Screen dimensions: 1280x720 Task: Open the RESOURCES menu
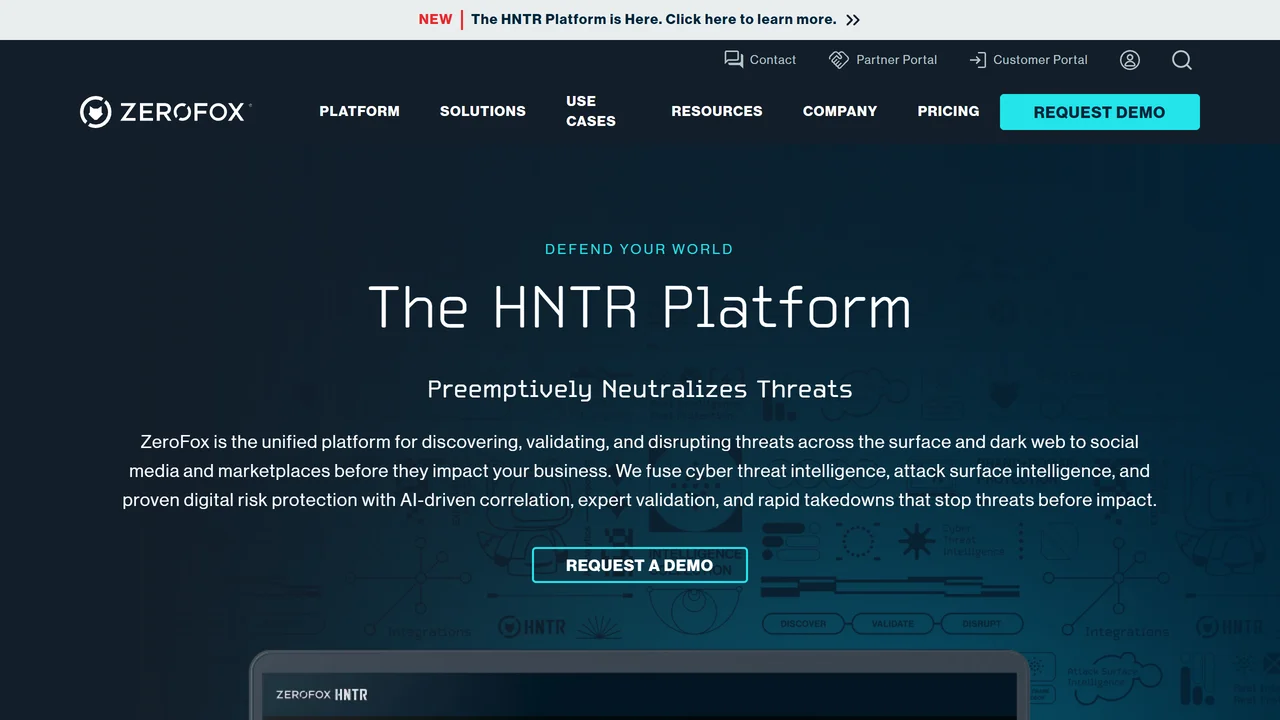pyautogui.click(x=717, y=111)
